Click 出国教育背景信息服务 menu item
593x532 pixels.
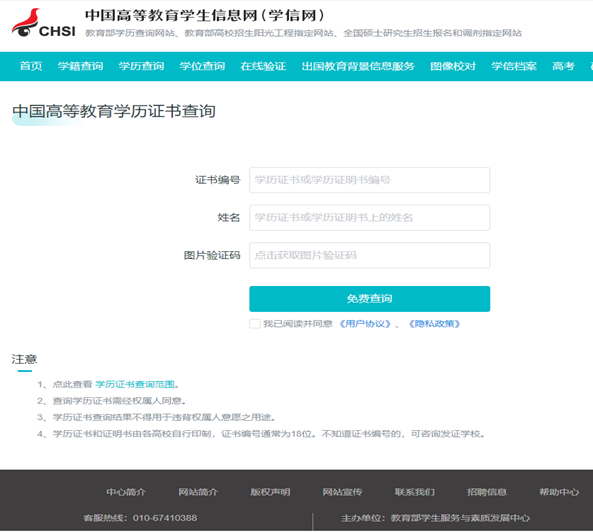358,66
